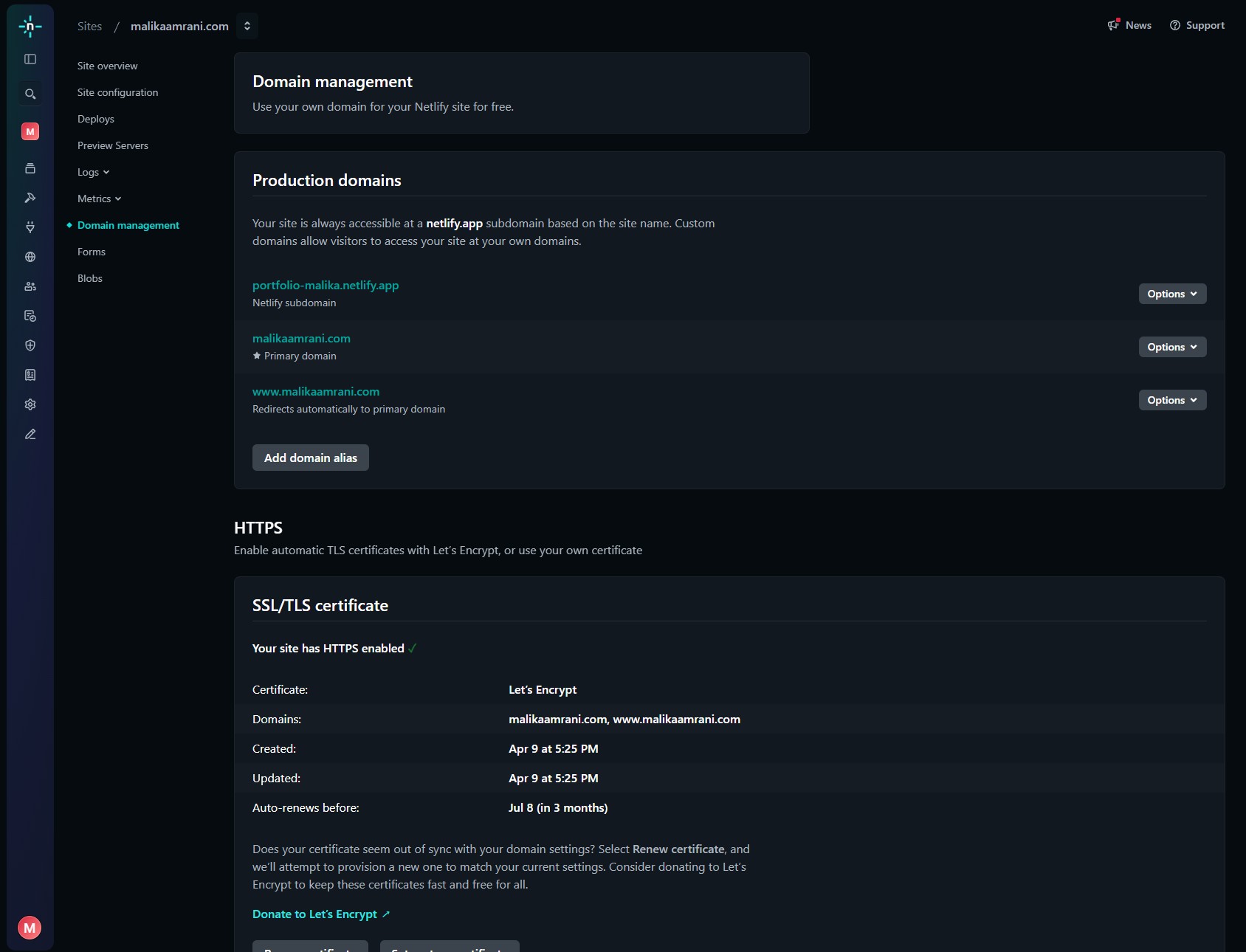Open the audit log clock-document icon

pyautogui.click(x=30, y=316)
